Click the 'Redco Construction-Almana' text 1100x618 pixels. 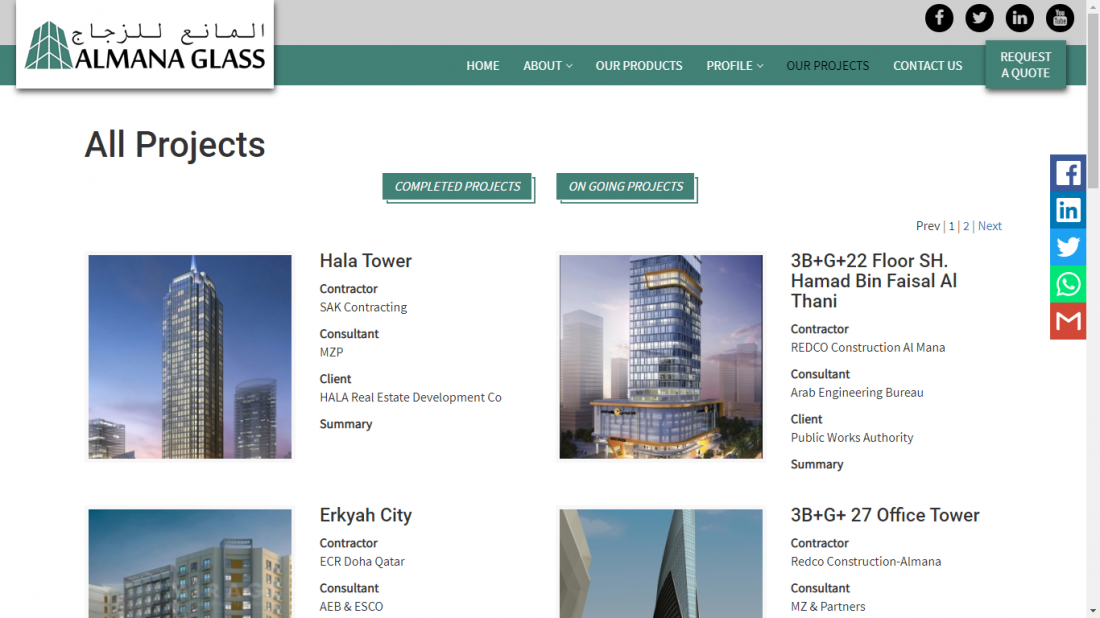(866, 562)
